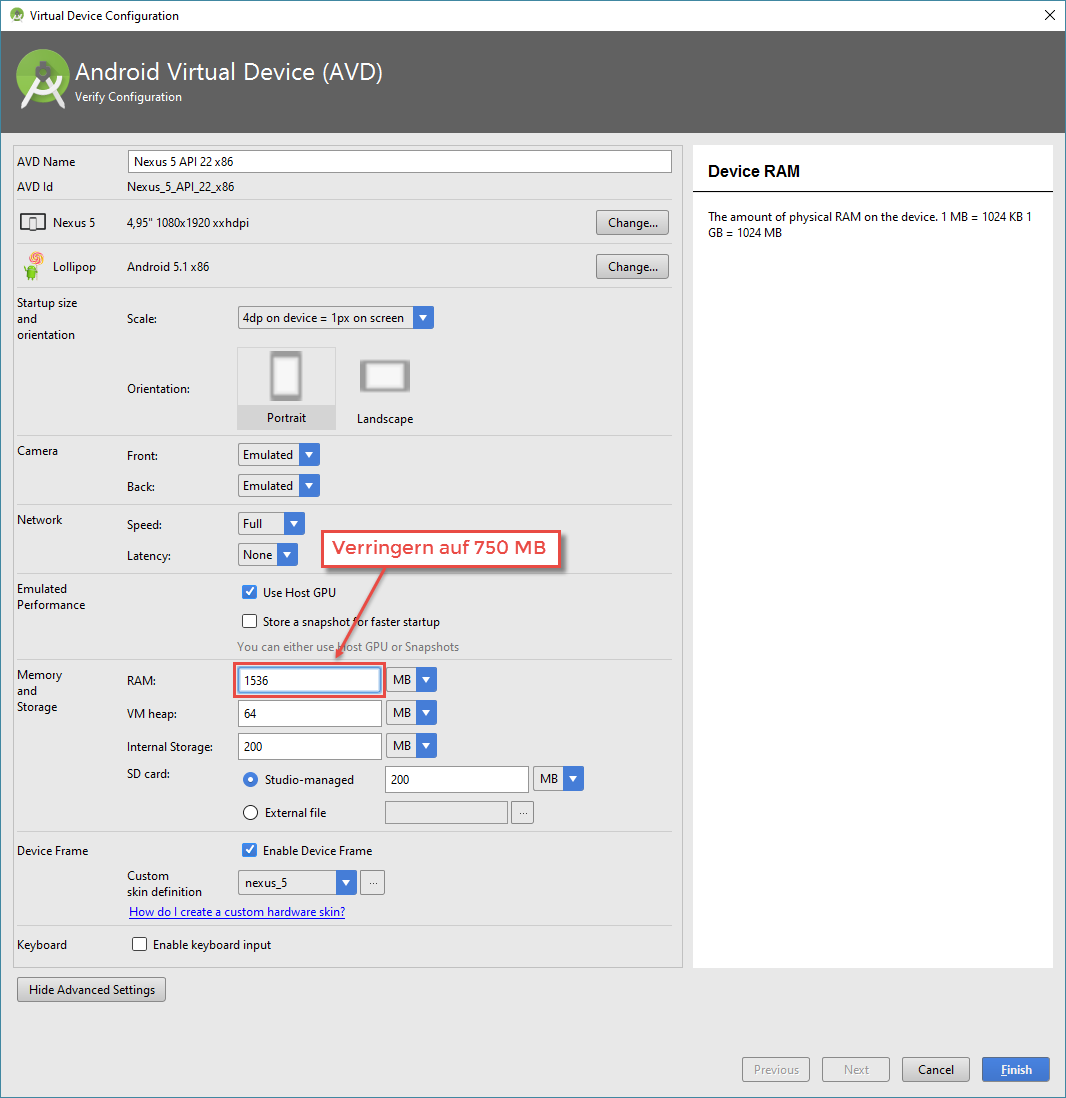Click the Android 5.1 x86 text
This screenshot has height=1098, width=1066.
click(168, 267)
